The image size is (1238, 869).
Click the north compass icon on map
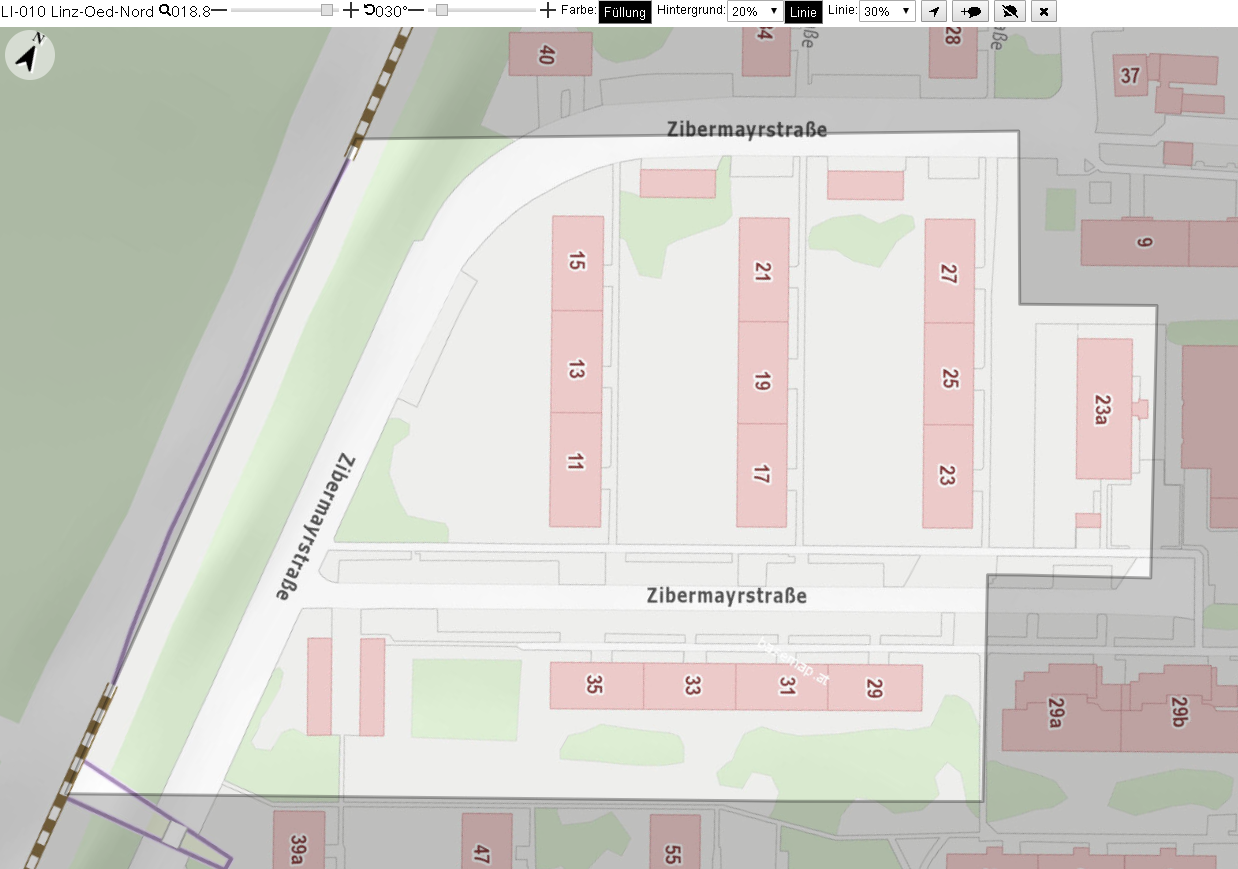tap(30, 55)
